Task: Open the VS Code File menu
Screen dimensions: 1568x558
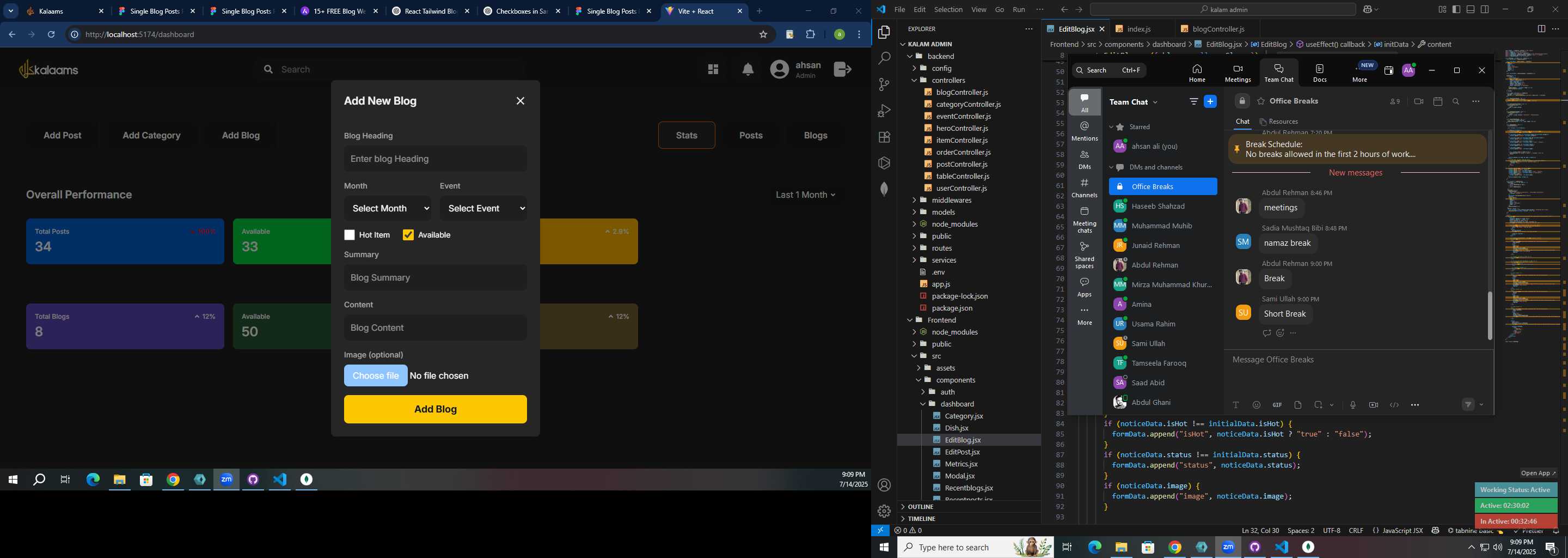Action: click(x=899, y=10)
